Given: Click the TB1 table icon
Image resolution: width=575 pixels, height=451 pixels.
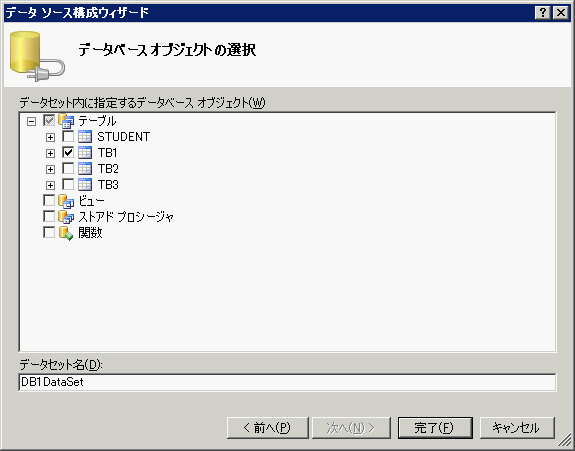Looking at the screenshot, I should pos(85,153).
